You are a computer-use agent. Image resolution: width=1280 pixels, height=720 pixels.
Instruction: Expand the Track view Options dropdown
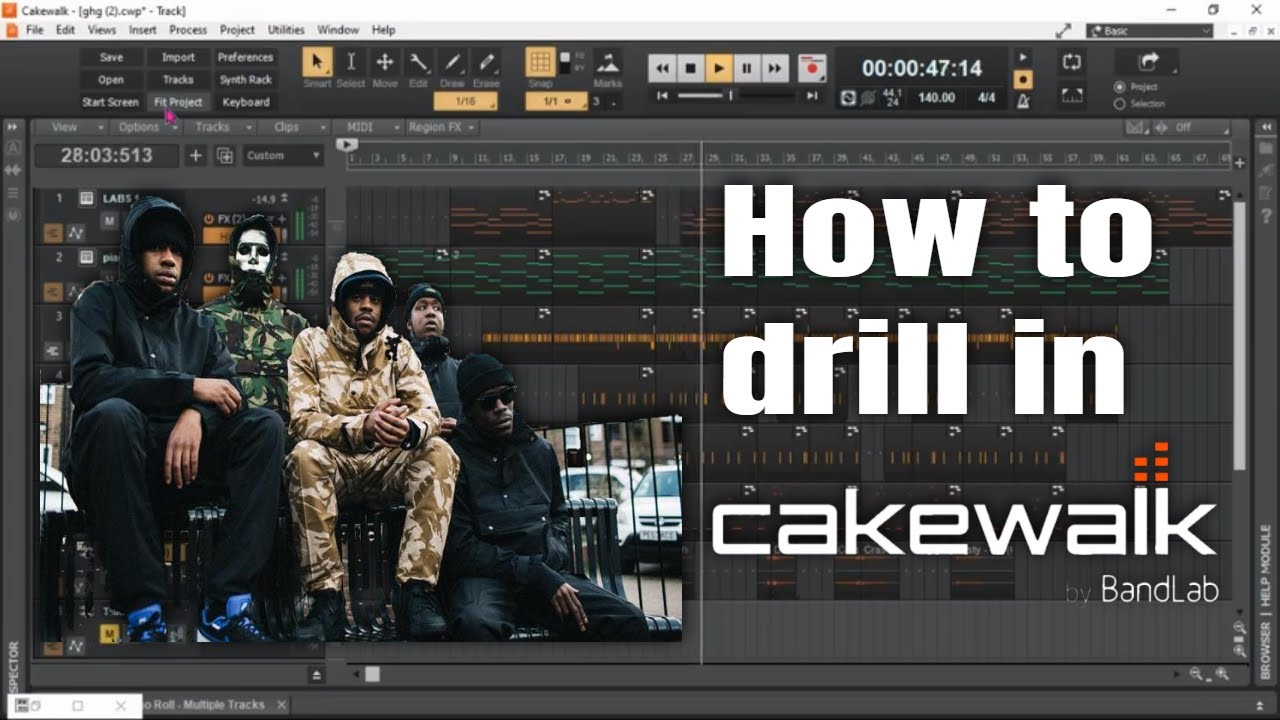point(146,127)
